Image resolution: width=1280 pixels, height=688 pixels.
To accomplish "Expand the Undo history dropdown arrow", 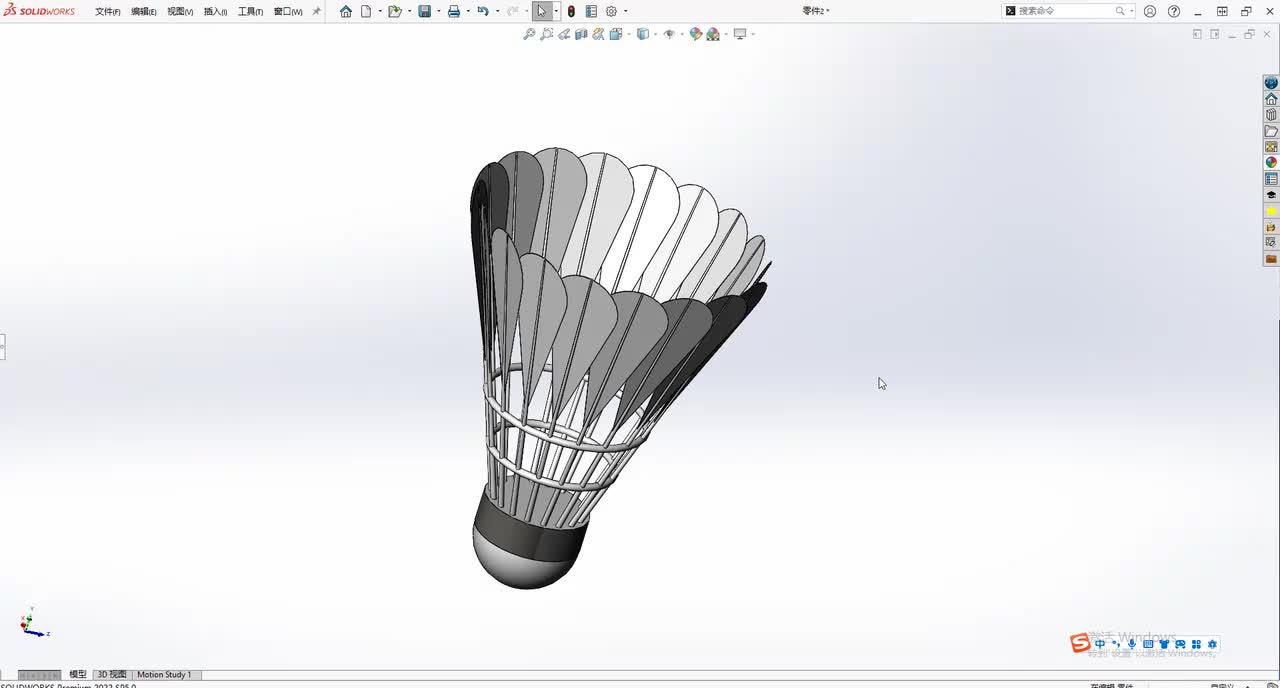I will tap(497, 11).
